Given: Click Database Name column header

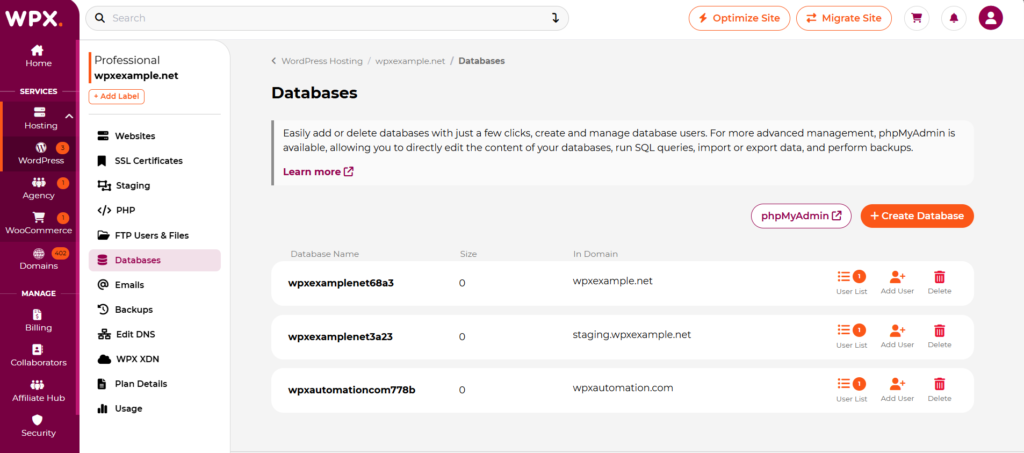Looking at the screenshot, I should pos(325,254).
